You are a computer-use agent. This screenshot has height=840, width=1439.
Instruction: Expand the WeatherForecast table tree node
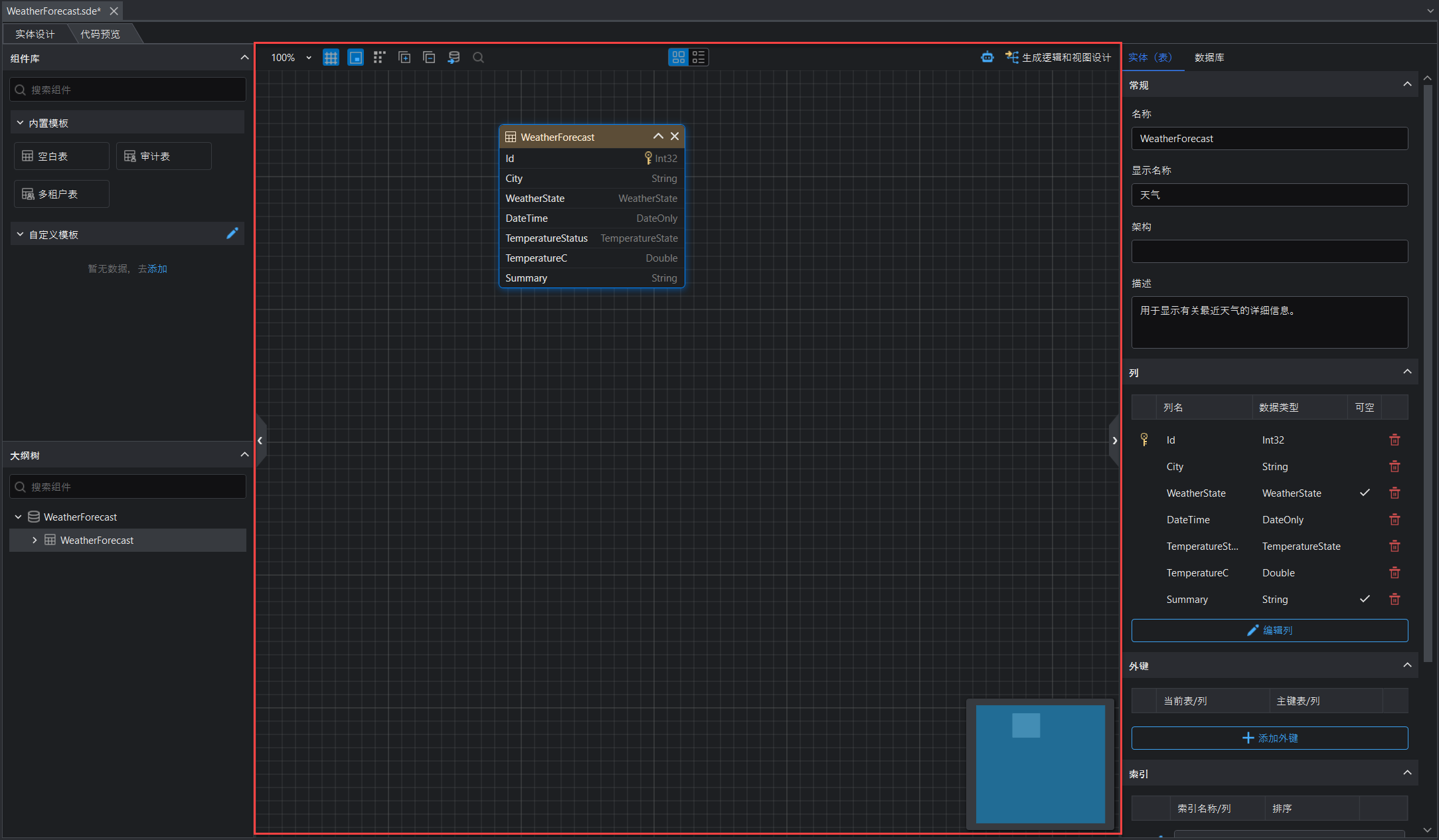(x=35, y=541)
